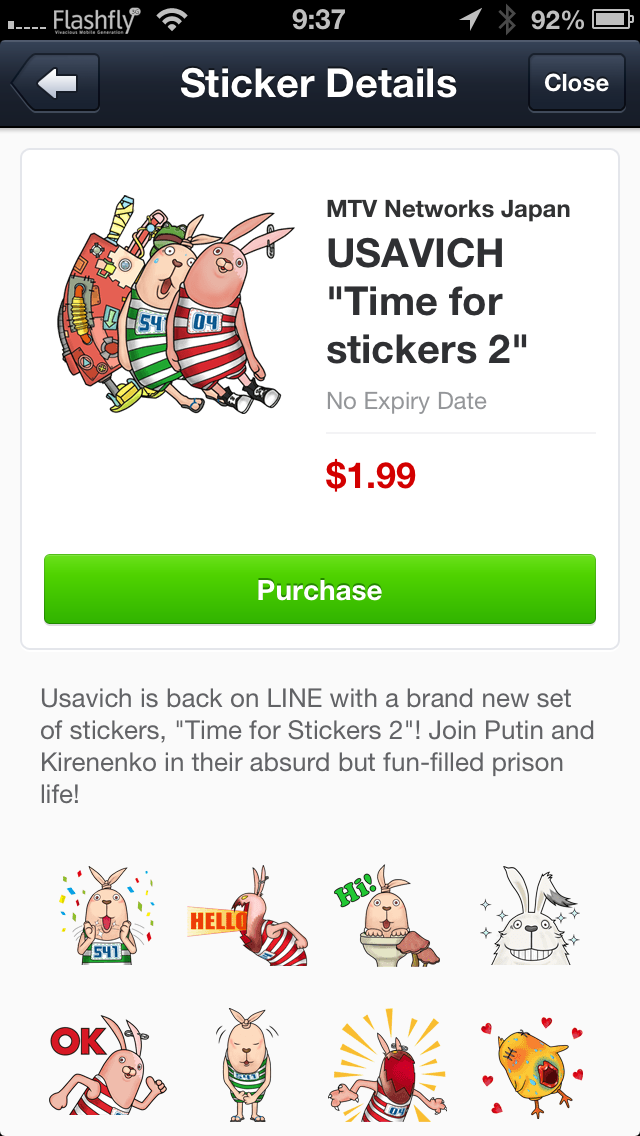The image size is (640, 1136).
Task: Select the HELLO shouting rabbit sticker
Action: tap(247, 916)
